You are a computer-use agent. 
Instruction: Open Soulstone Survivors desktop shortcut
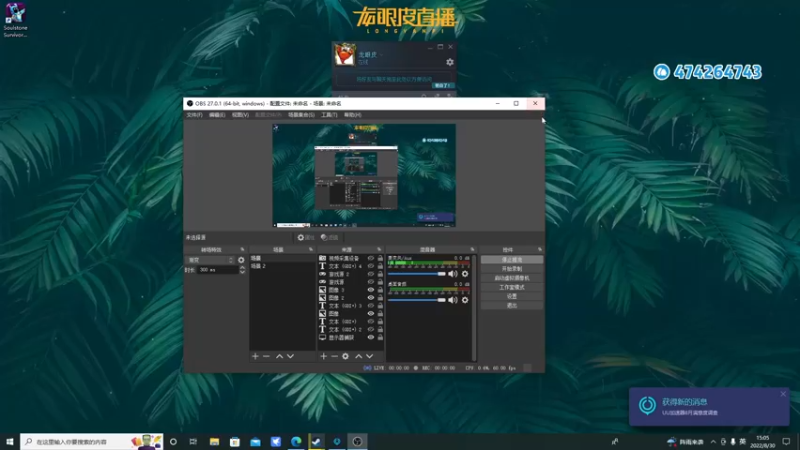click(x=15, y=19)
